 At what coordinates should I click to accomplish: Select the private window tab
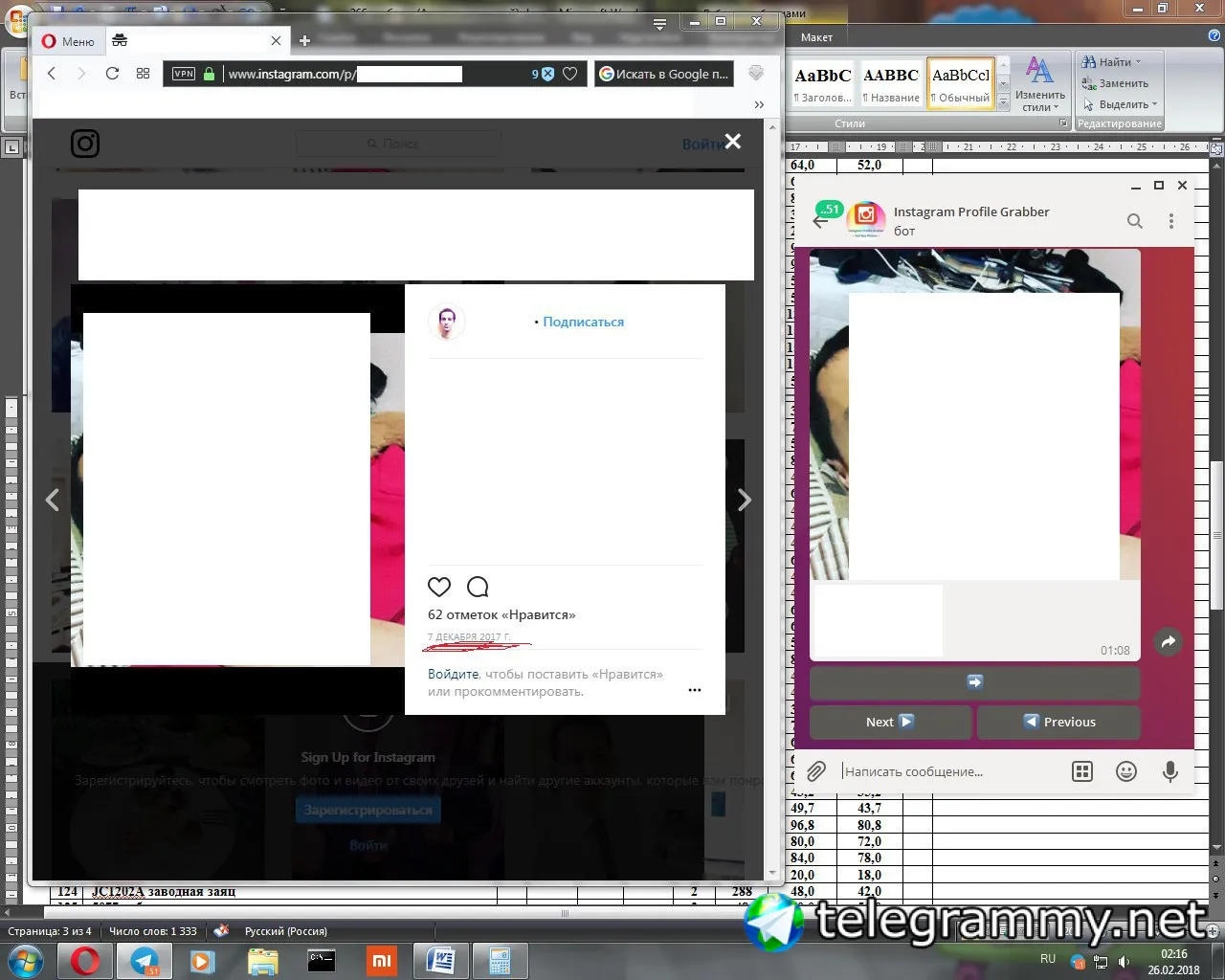(195, 40)
